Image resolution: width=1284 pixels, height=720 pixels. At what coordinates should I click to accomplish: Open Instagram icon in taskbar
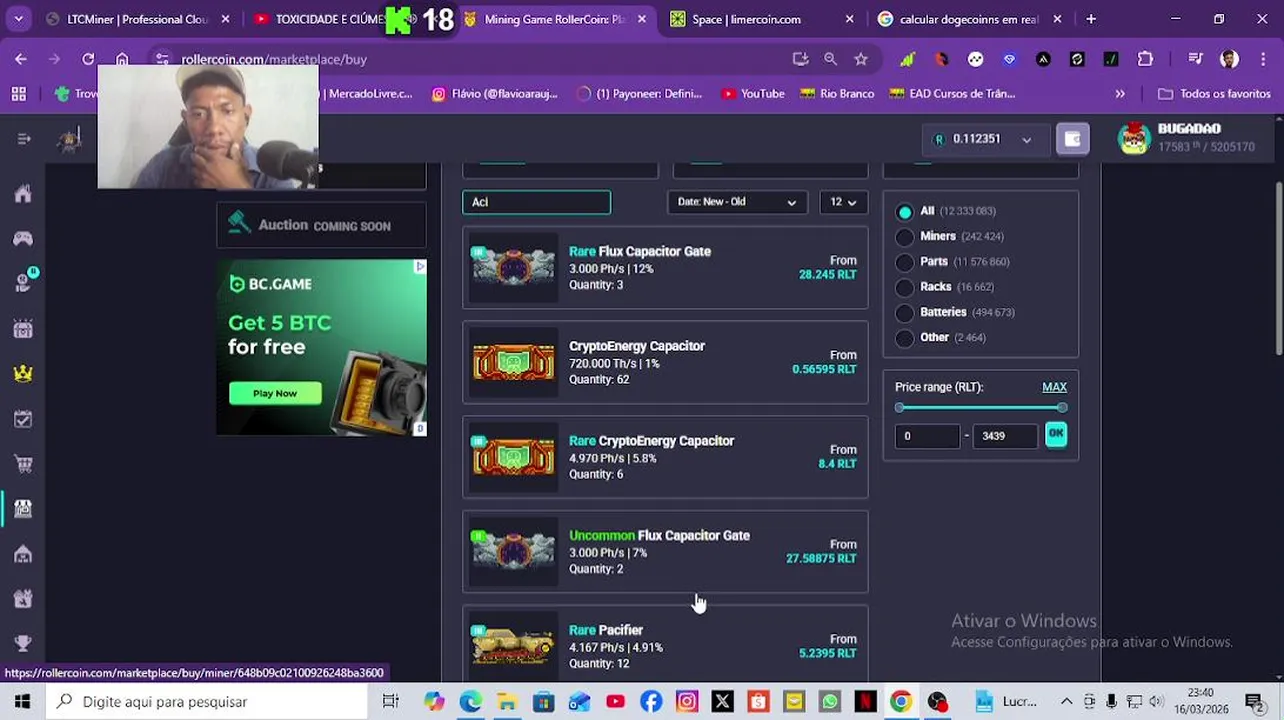coord(686,701)
